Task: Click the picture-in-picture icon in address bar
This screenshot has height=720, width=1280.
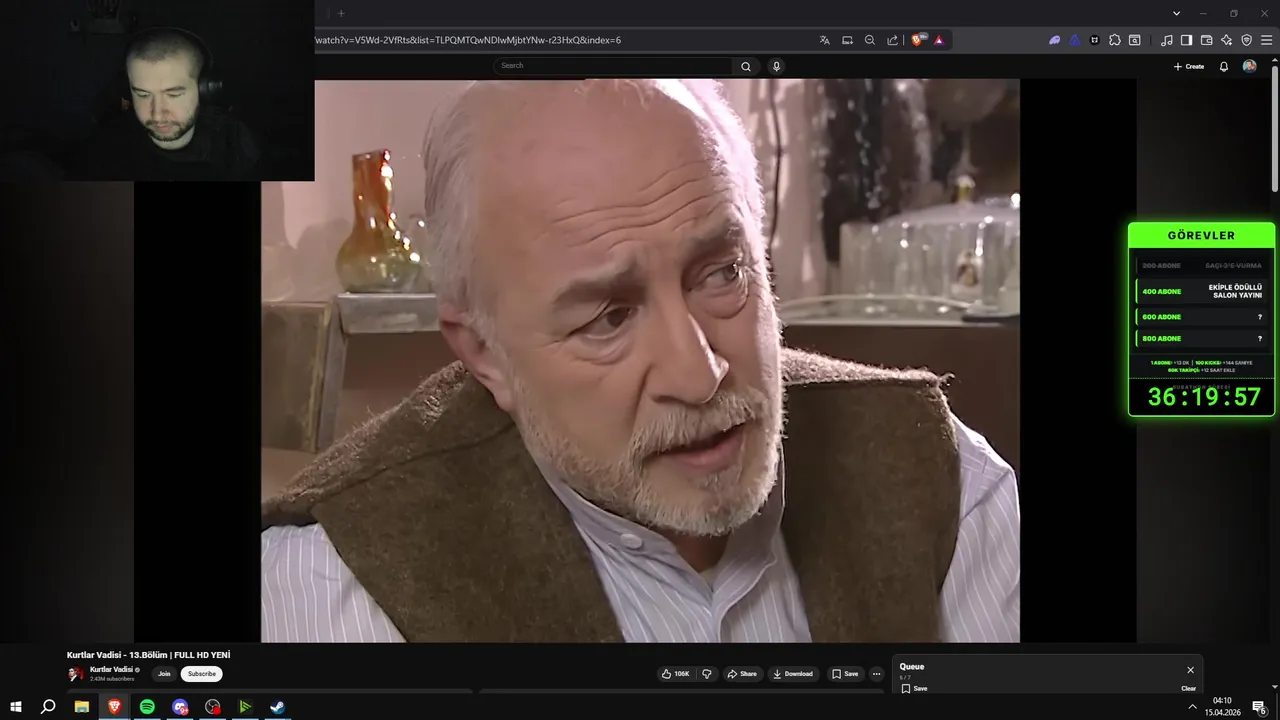Action: coord(847,40)
